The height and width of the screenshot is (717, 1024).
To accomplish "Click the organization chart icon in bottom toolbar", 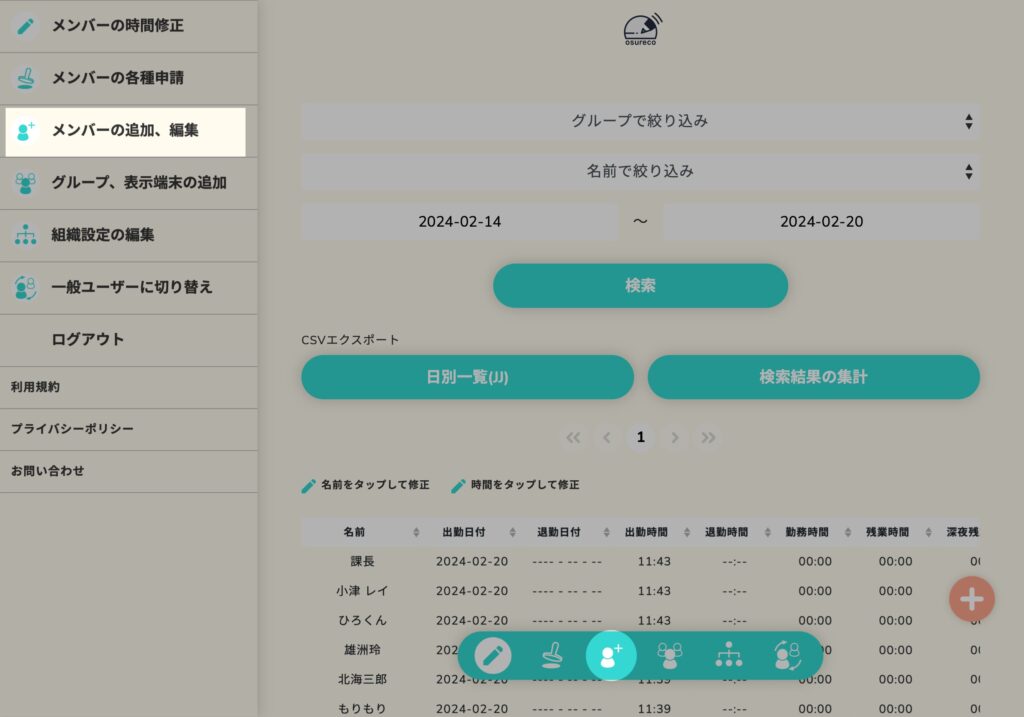I will [729, 656].
